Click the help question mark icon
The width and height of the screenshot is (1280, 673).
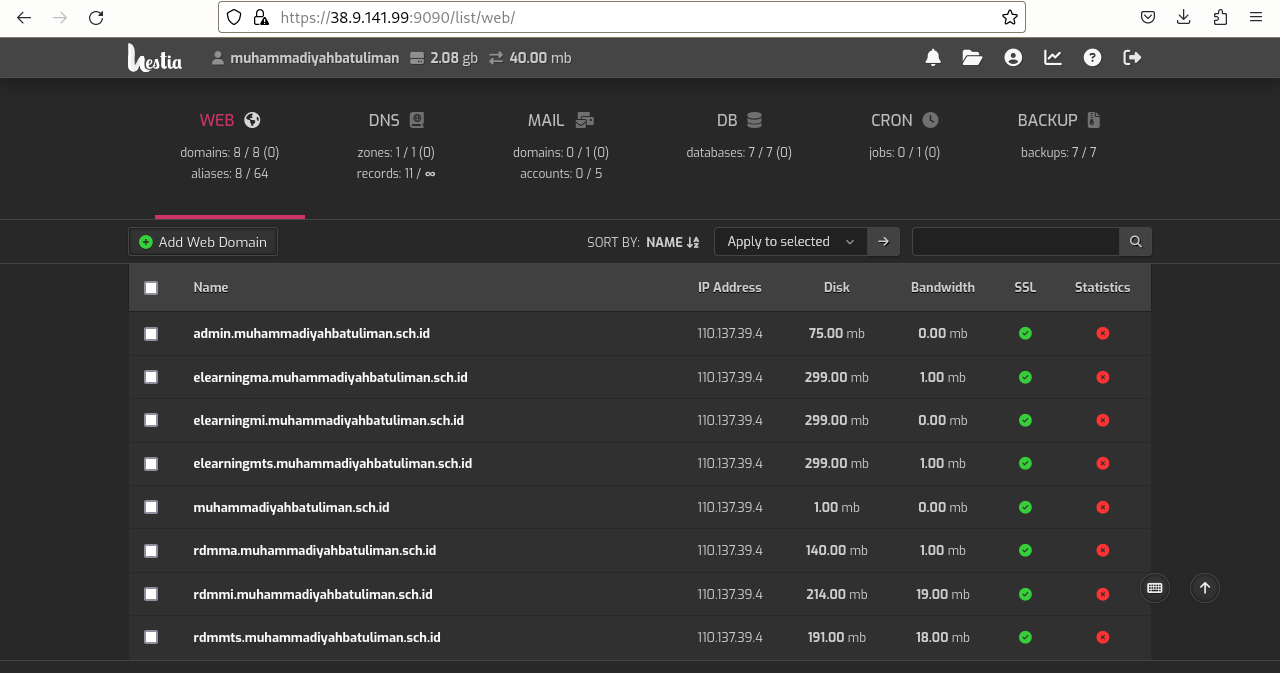pos(1092,58)
